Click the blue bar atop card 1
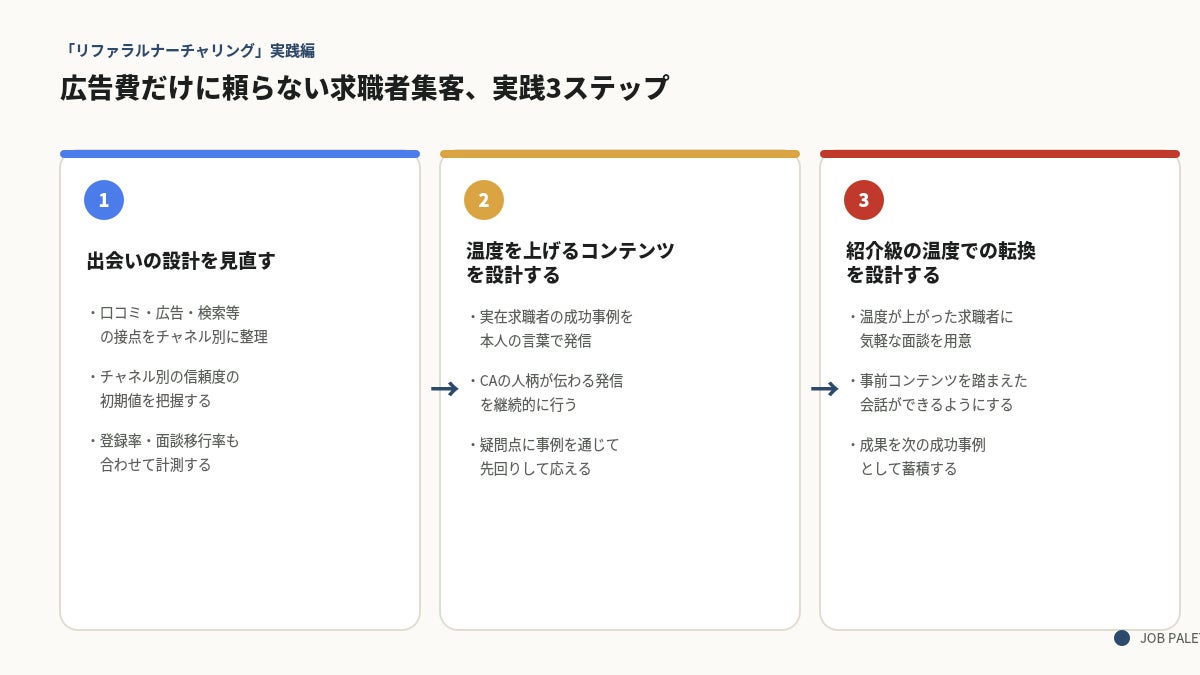The height and width of the screenshot is (675, 1200). [x=240, y=154]
